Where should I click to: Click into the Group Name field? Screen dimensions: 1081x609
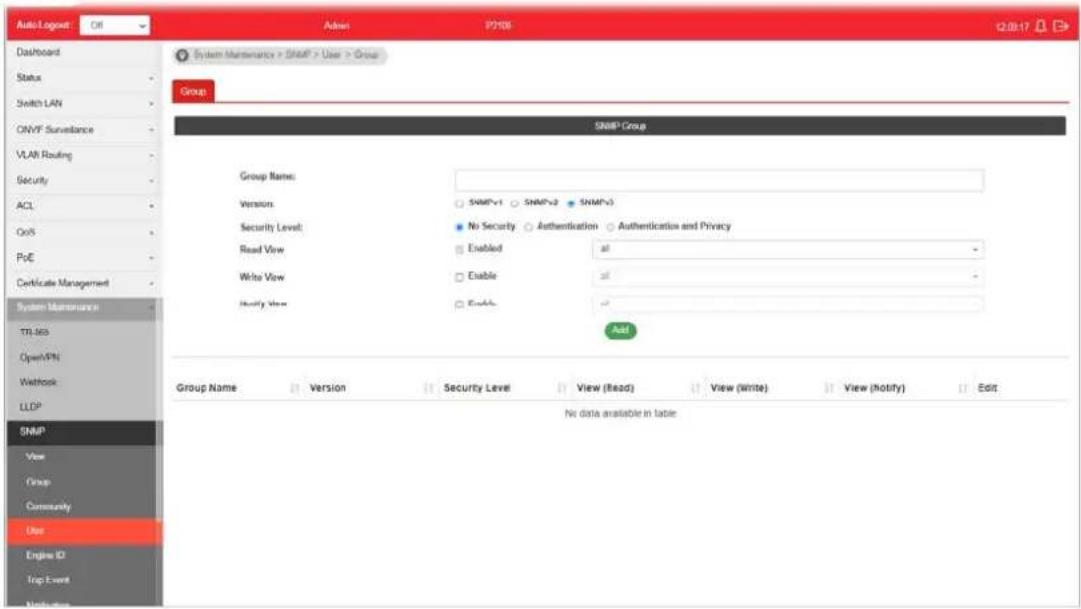pyautogui.click(x=719, y=180)
